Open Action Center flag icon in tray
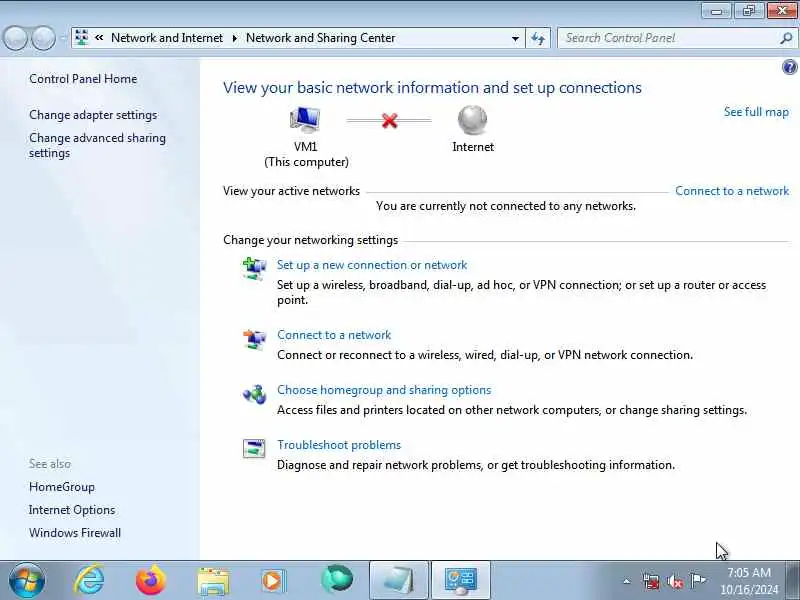The height and width of the screenshot is (600, 800). [x=697, y=580]
